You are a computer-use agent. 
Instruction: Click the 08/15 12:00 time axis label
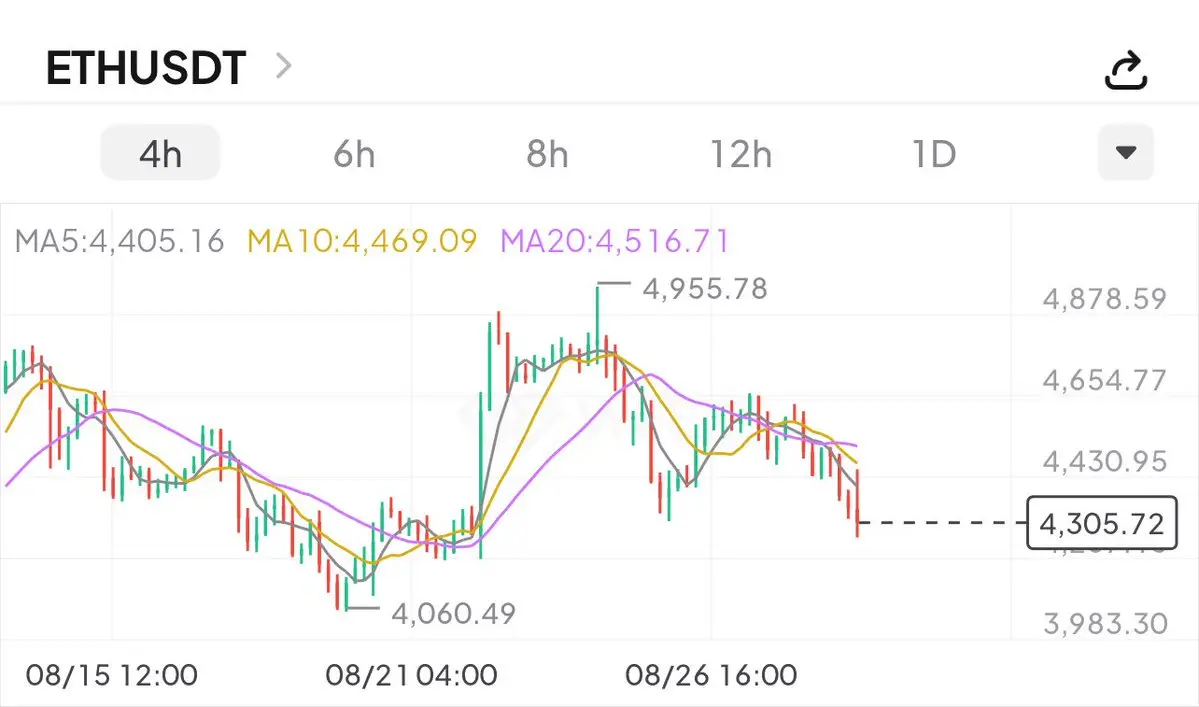[112, 676]
